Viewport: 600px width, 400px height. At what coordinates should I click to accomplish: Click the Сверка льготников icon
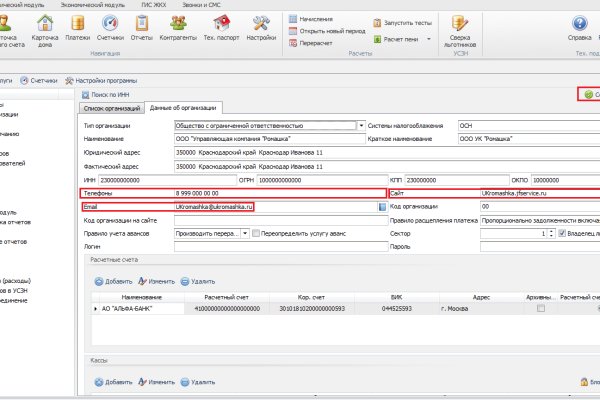460,28
